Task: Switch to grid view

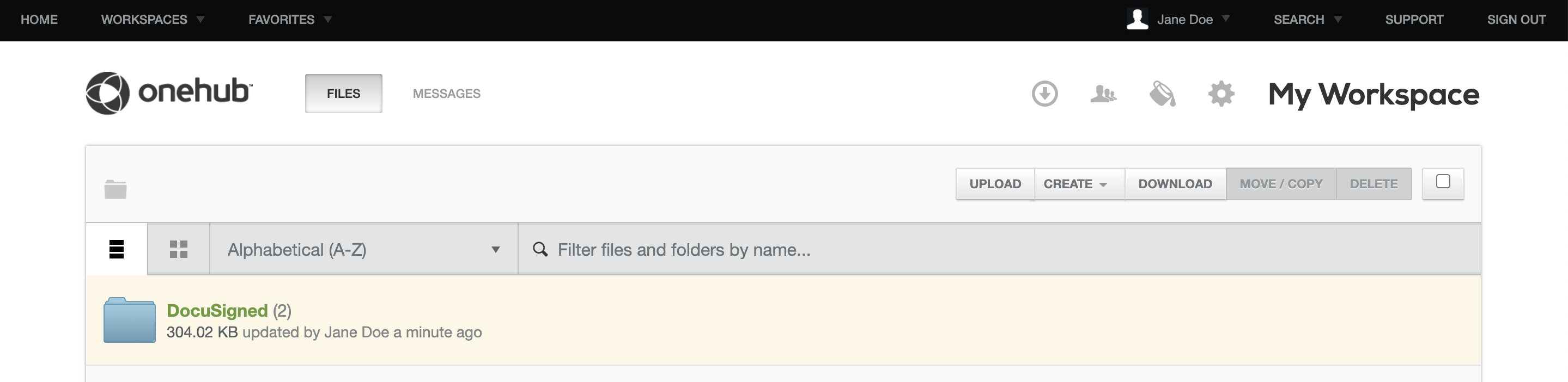Action: [x=178, y=249]
